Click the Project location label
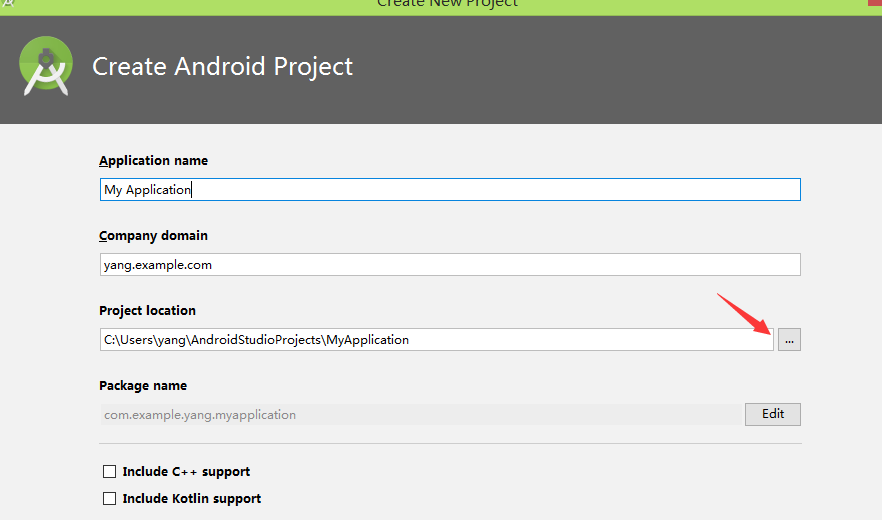This screenshot has height=520, width=882. (x=147, y=311)
